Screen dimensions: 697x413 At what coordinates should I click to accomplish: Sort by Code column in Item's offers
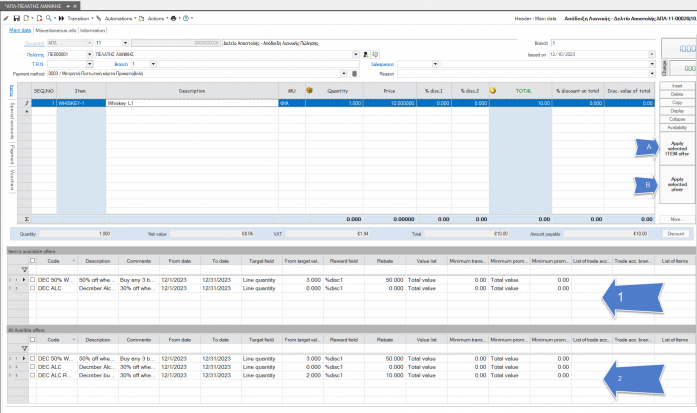[x=53, y=261]
